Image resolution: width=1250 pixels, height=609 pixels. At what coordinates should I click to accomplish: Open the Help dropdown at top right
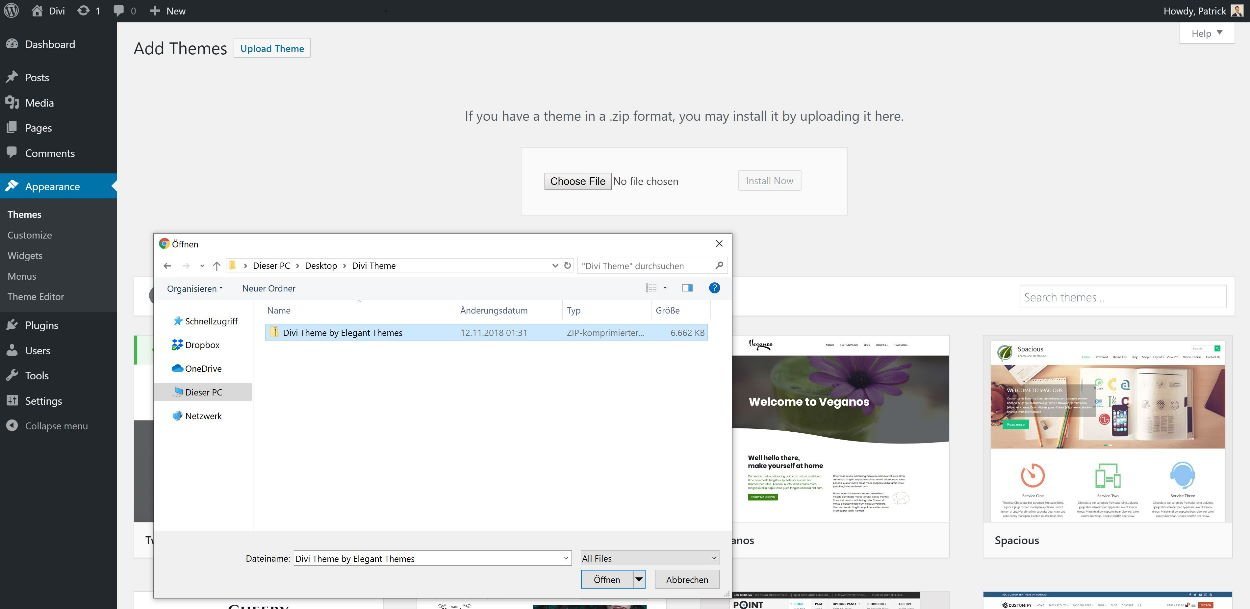1206,32
